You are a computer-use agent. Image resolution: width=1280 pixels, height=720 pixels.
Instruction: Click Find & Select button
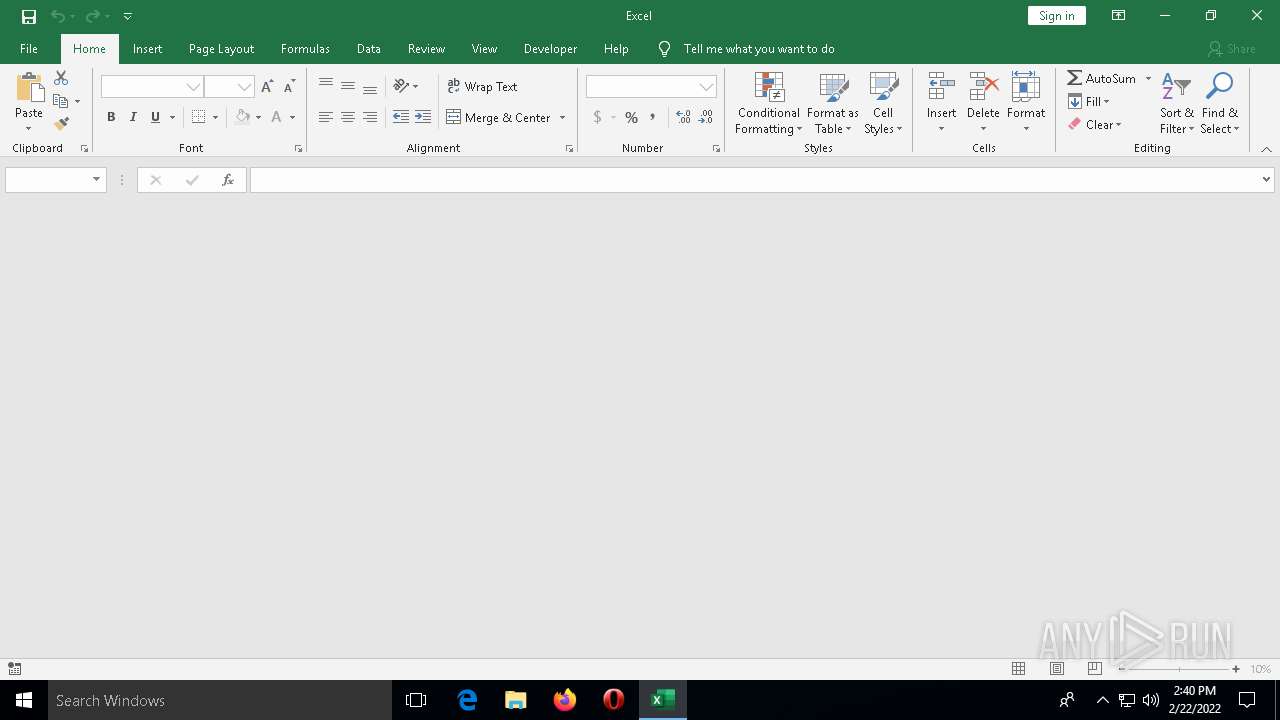1220,104
